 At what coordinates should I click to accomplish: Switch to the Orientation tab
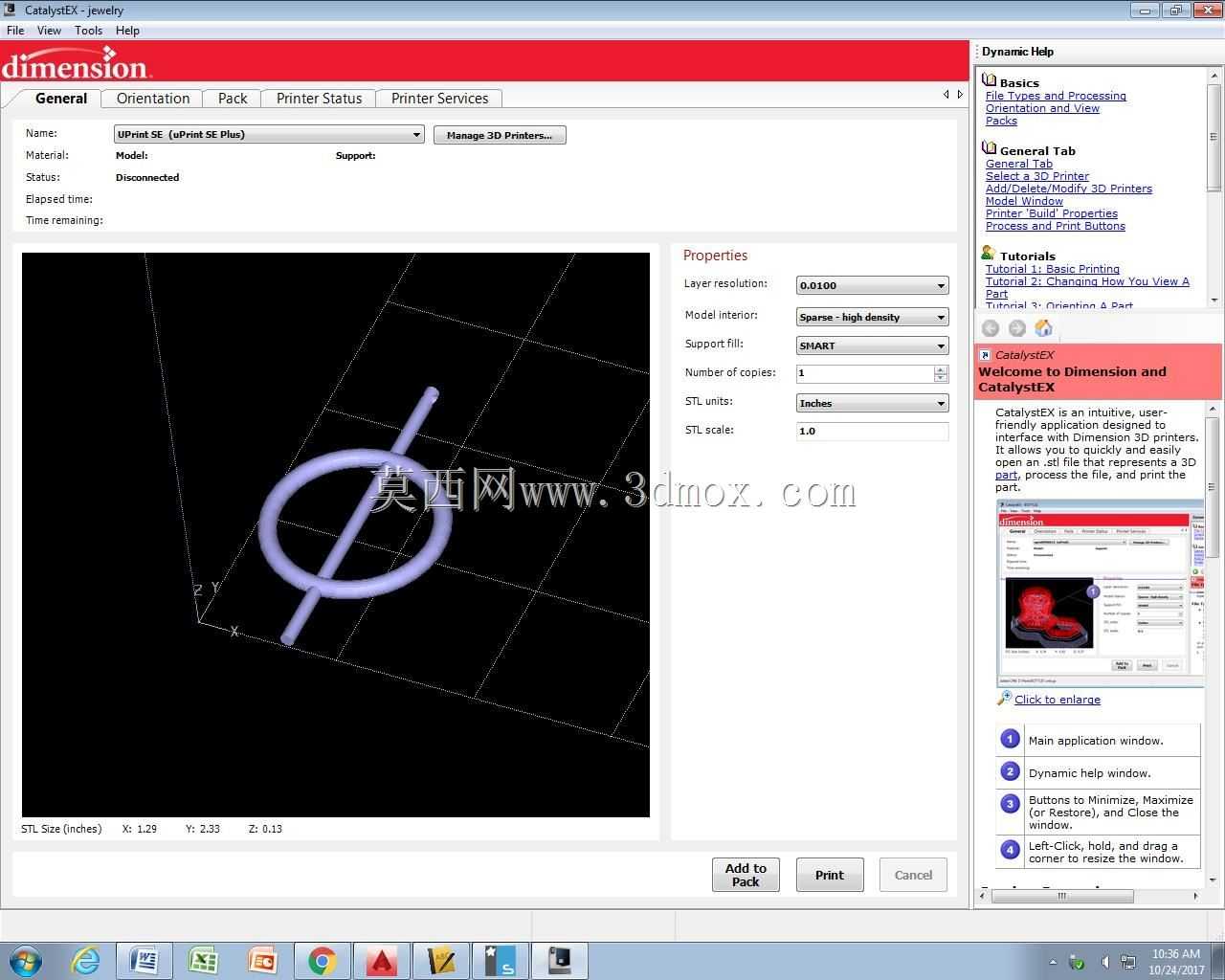tap(153, 99)
